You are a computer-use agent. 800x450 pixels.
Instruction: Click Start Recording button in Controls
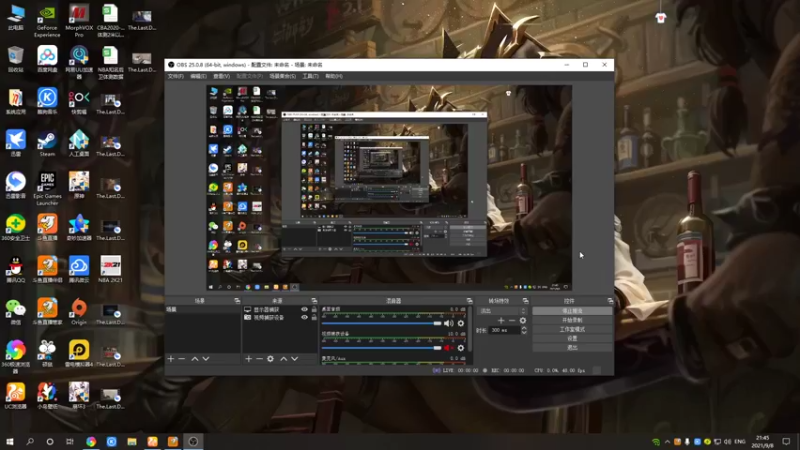[572, 320]
